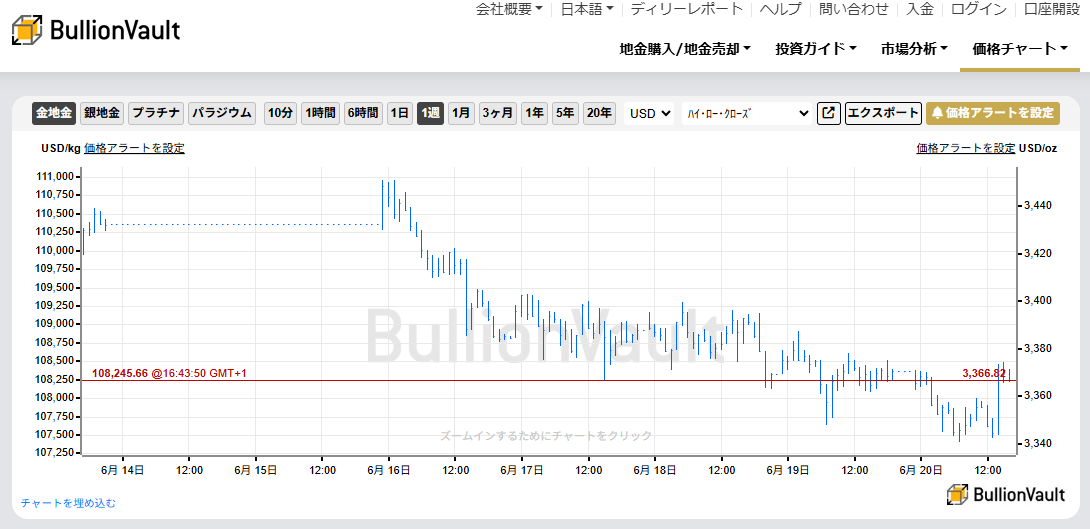Click the BullionVault logo below the chart

coord(1006,494)
